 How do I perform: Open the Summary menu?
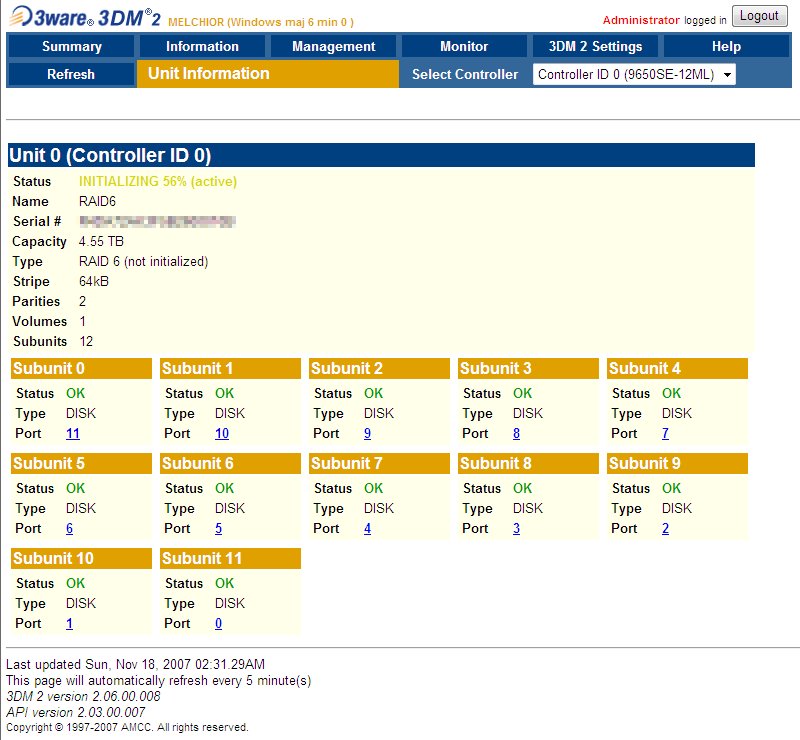click(x=71, y=46)
